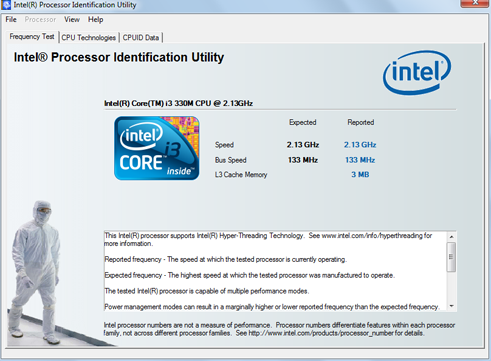The image size is (491, 361).
Task: Click the expected bus speed '133 MHz' in black
Action: pos(303,160)
